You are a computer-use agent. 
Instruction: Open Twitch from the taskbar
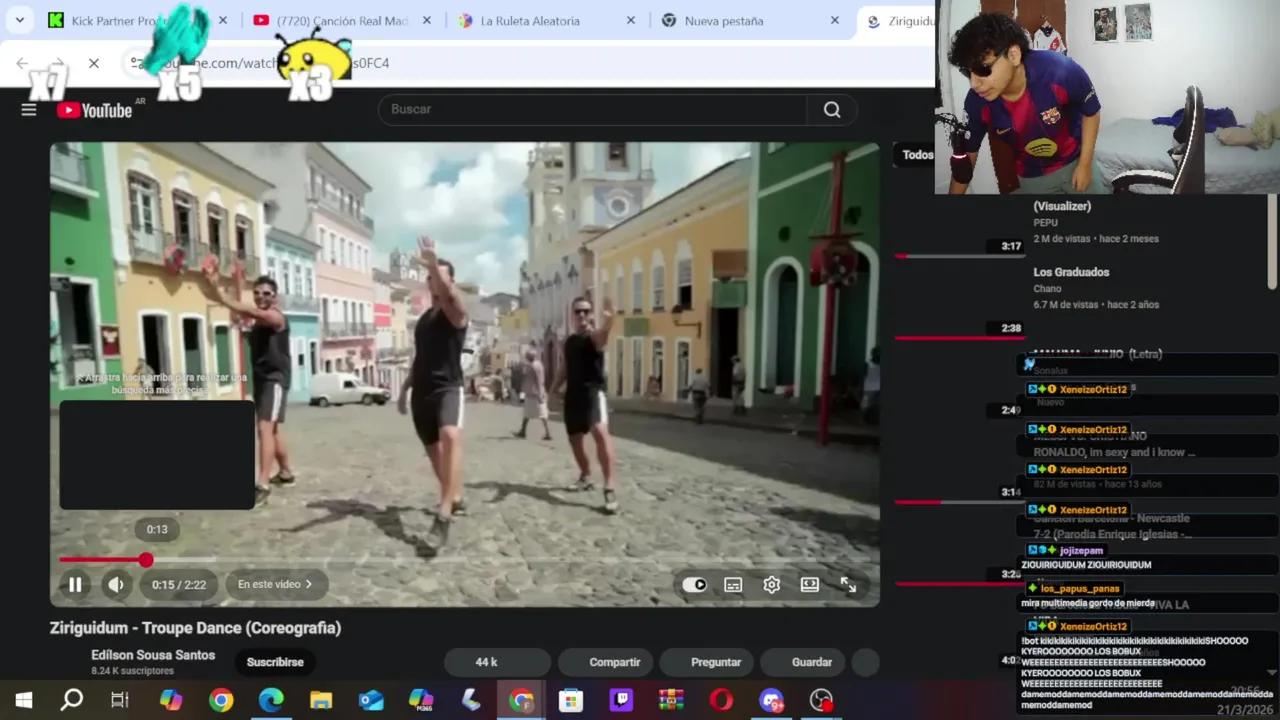(621, 700)
